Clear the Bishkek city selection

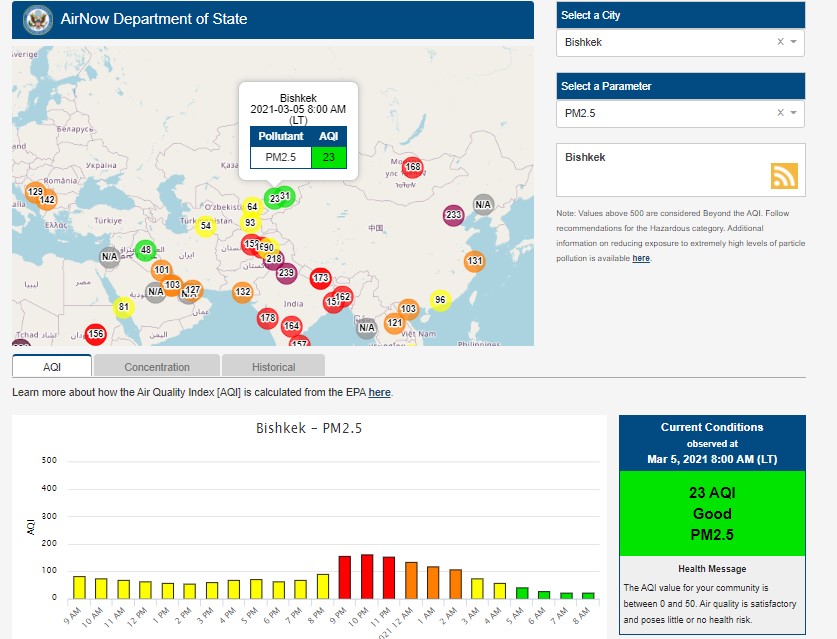(x=780, y=42)
